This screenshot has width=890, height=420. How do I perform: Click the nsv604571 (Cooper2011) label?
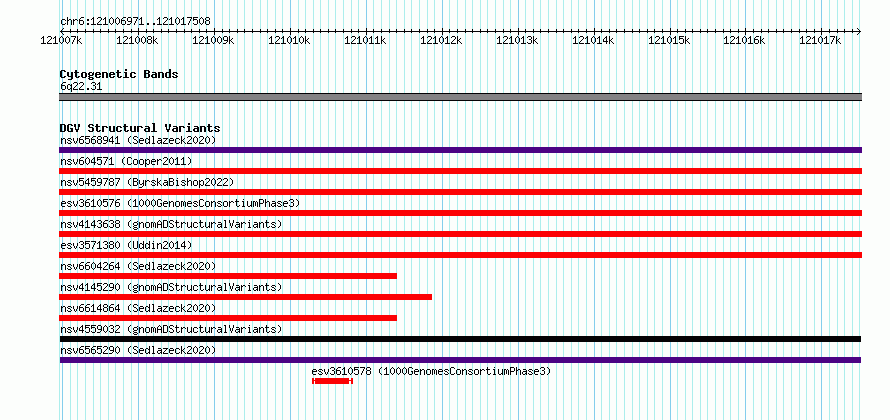pyautogui.click(x=126, y=161)
